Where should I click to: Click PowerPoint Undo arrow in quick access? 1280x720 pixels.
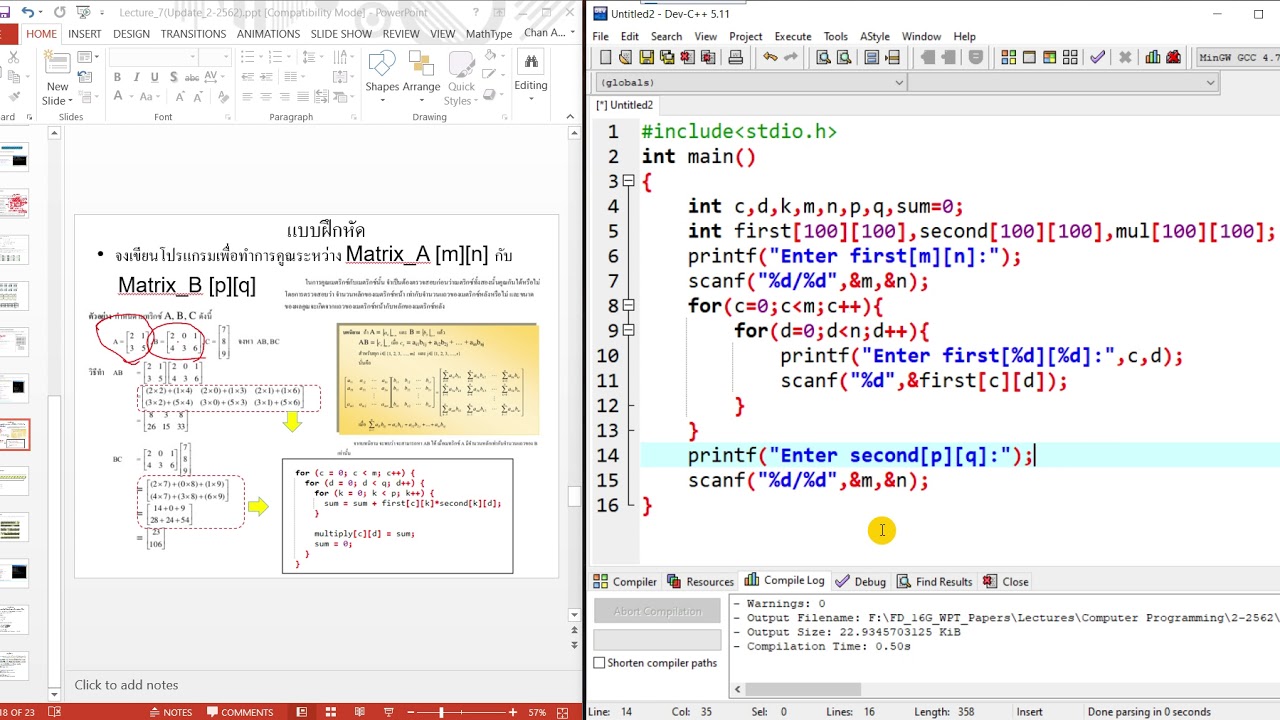pyautogui.click(x=27, y=12)
